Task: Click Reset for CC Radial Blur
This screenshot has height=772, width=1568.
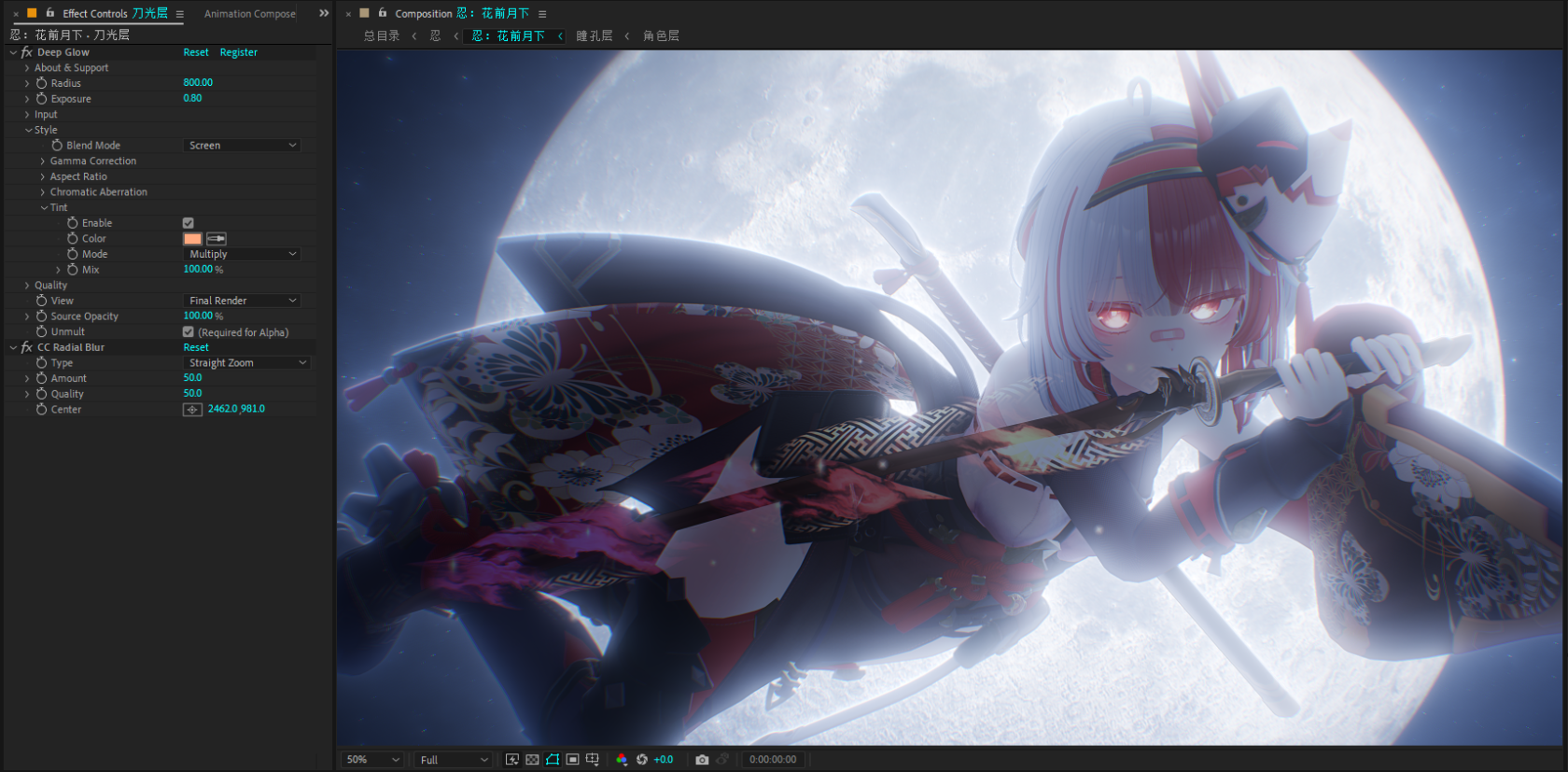Action: (196, 347)
